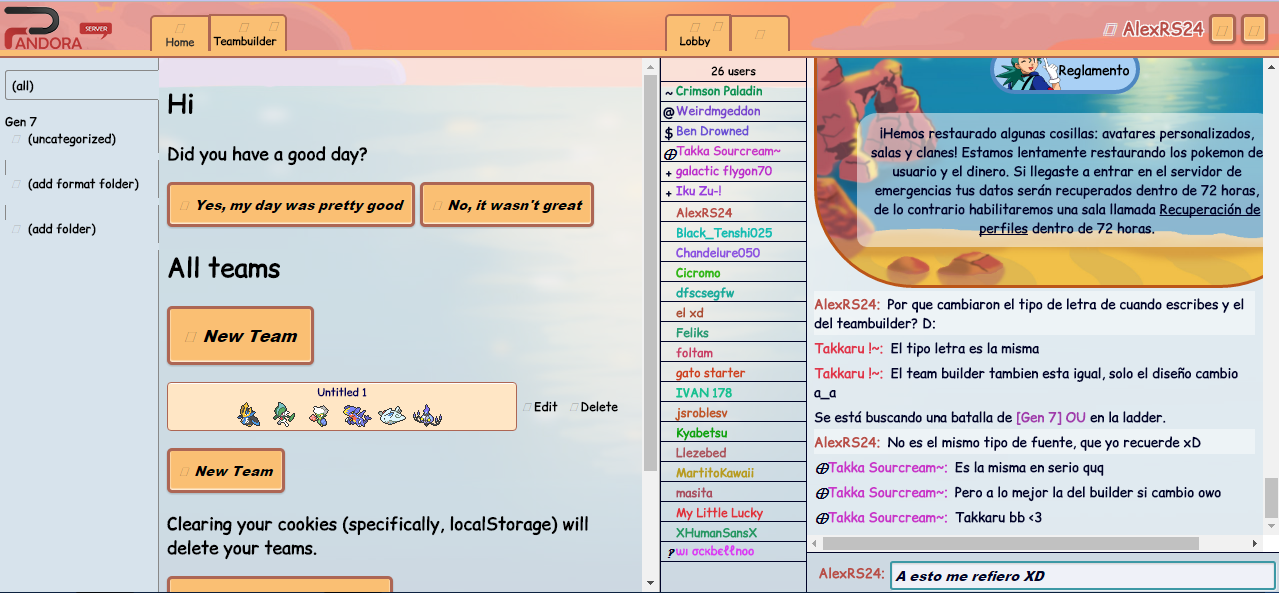Click the chat vertical scrollbar thumb
The width and height of the screenshot is (1279, 593).
1271,497
